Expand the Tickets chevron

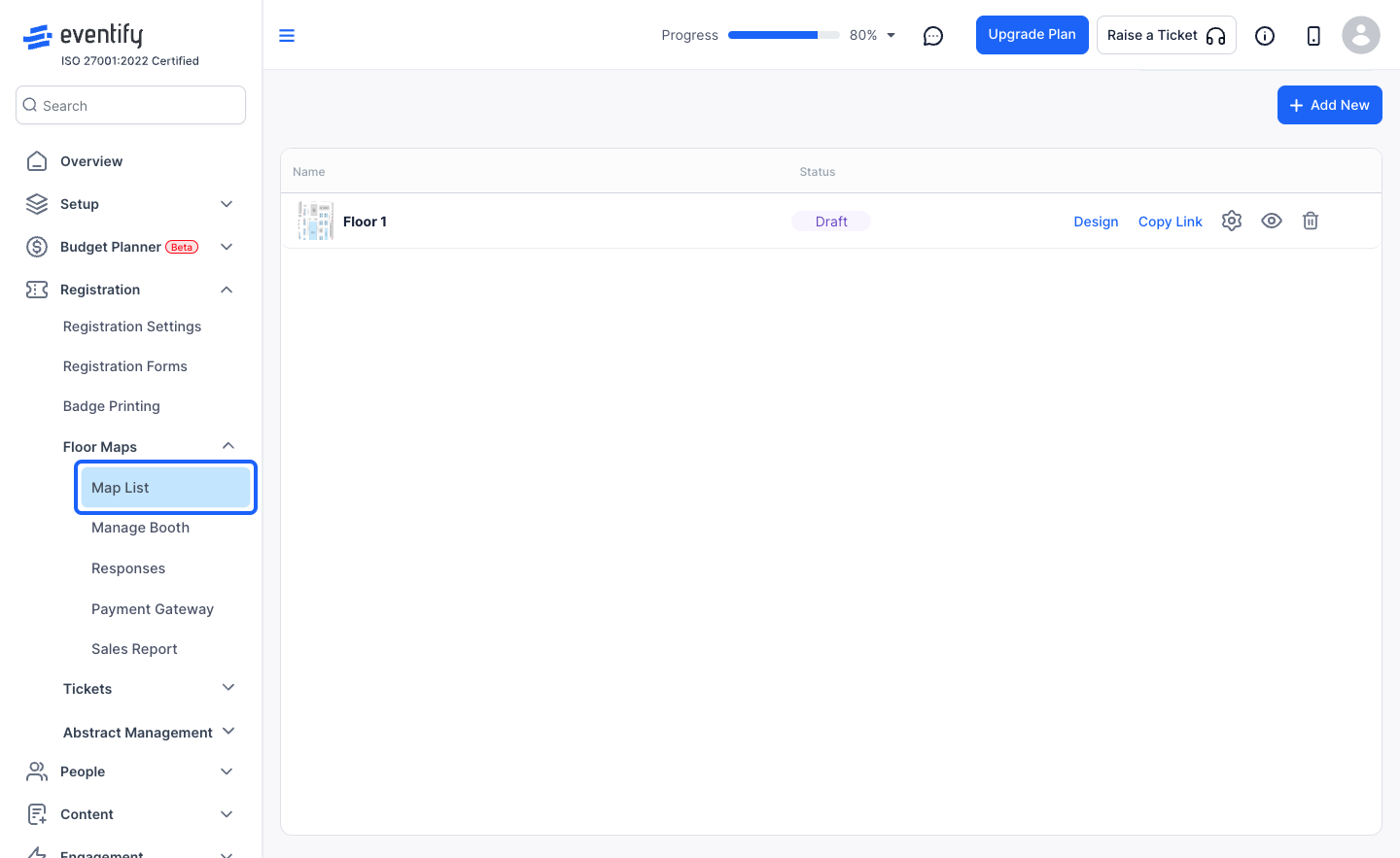pos(228,688)
